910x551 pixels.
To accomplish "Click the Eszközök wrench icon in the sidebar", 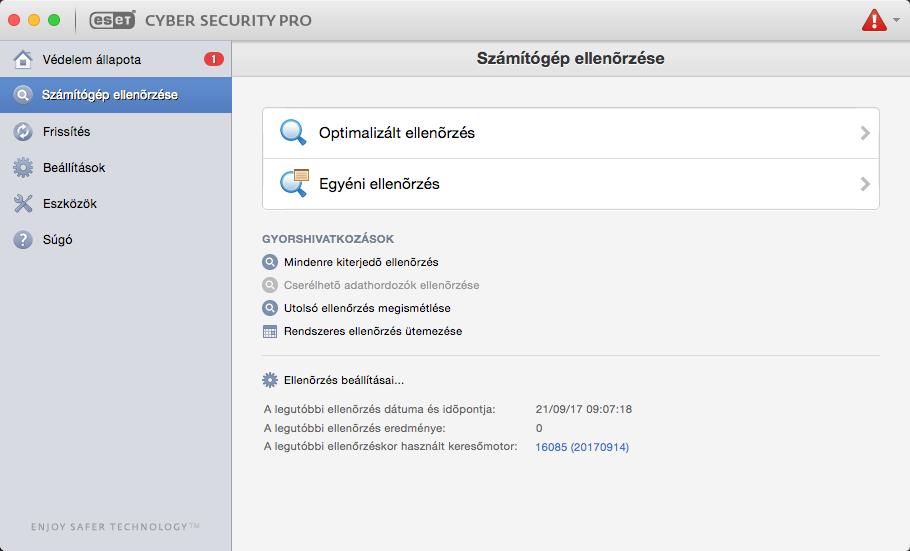I will [23, 203].
